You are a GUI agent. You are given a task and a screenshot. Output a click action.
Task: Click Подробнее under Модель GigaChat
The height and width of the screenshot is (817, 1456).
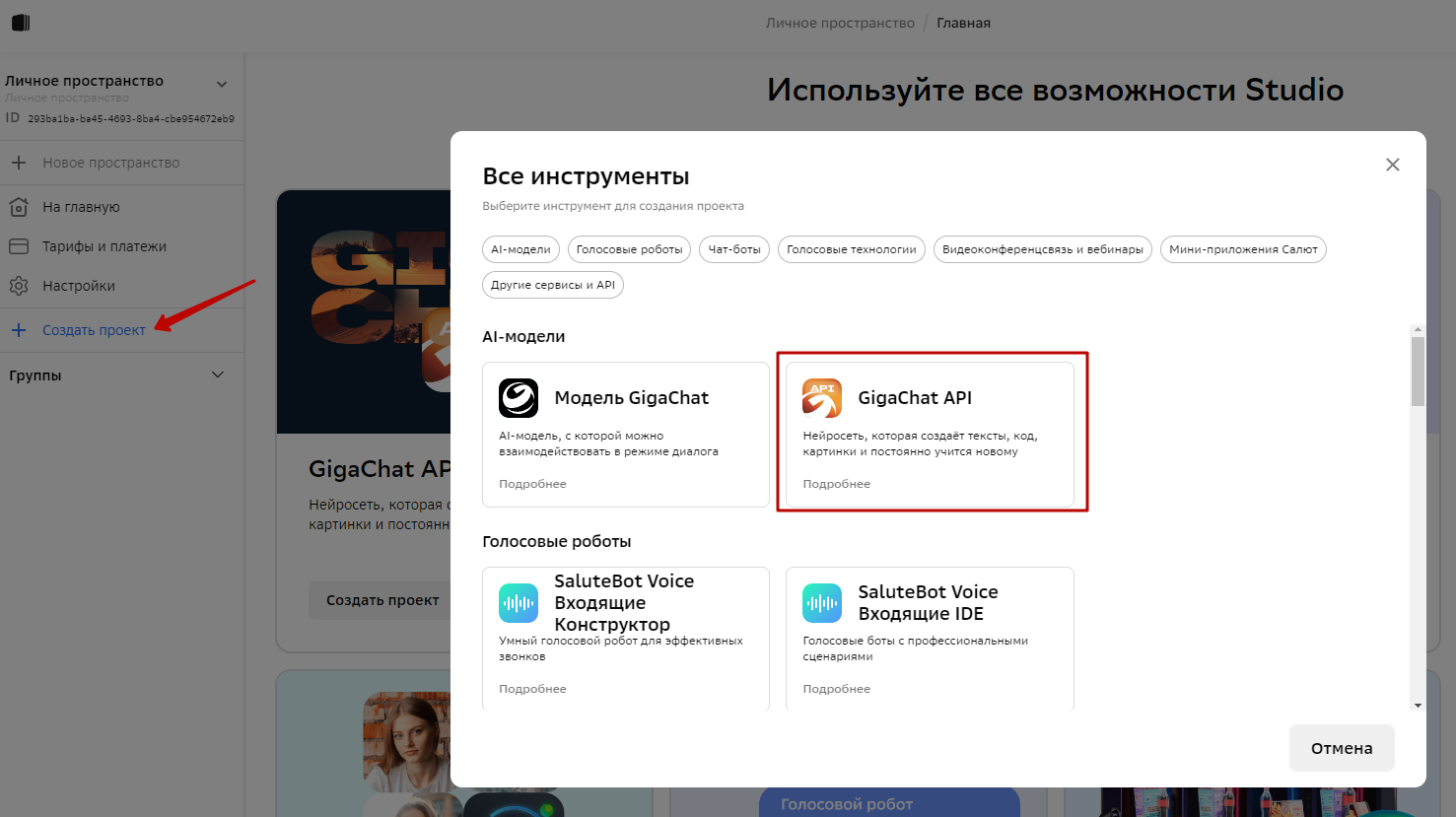point(532,484)
